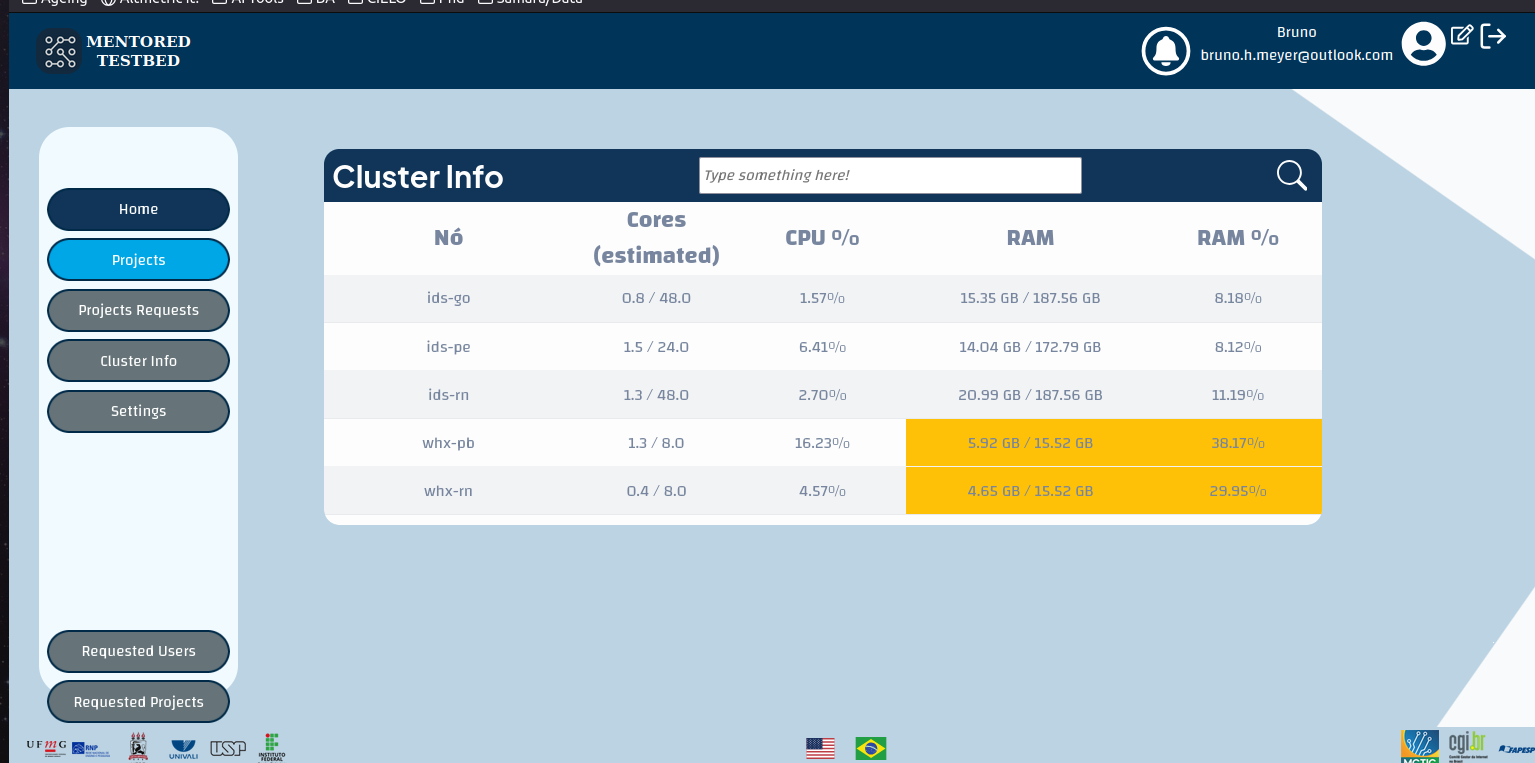Open the FAPESP logo link
The height and width of the screenshot is (763, 1535).
[x=1516, y=746]
